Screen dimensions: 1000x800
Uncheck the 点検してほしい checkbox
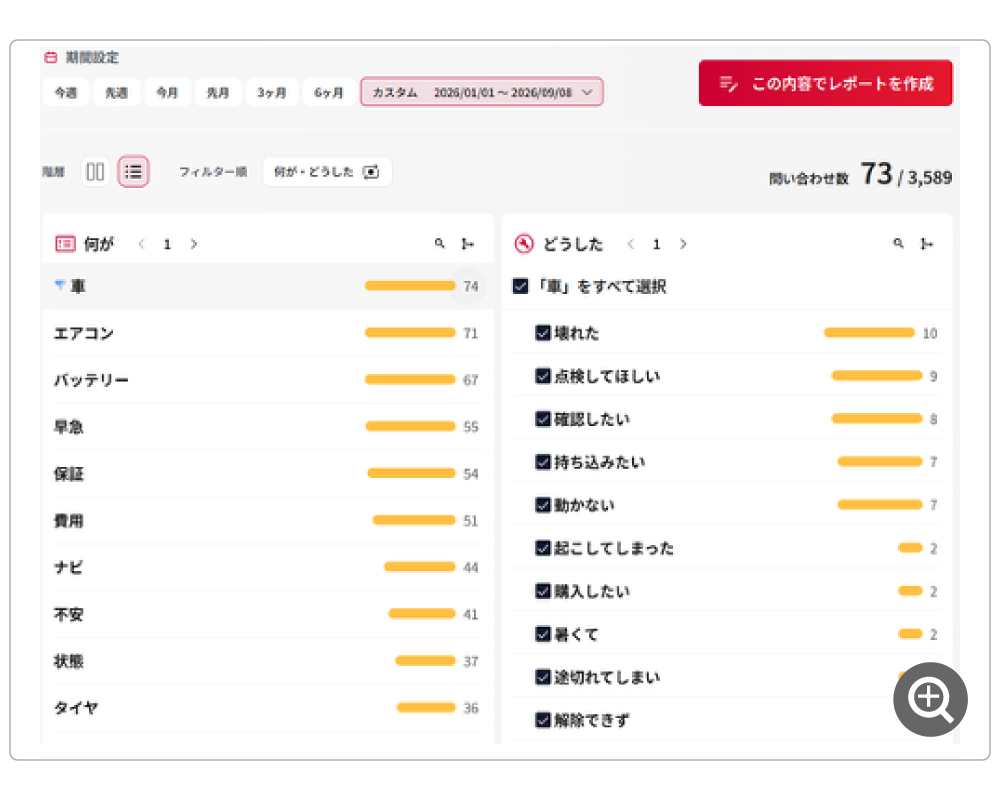(x=543, y=376)
